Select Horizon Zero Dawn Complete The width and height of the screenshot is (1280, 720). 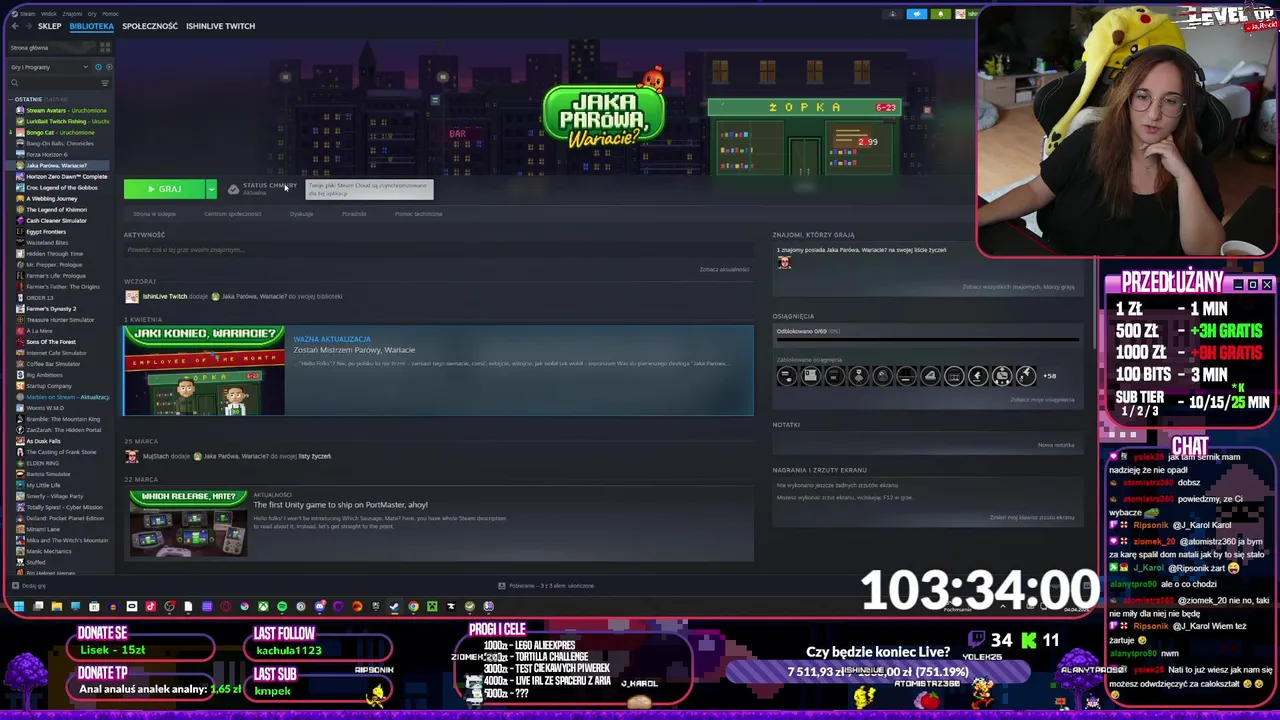point(62,176)
